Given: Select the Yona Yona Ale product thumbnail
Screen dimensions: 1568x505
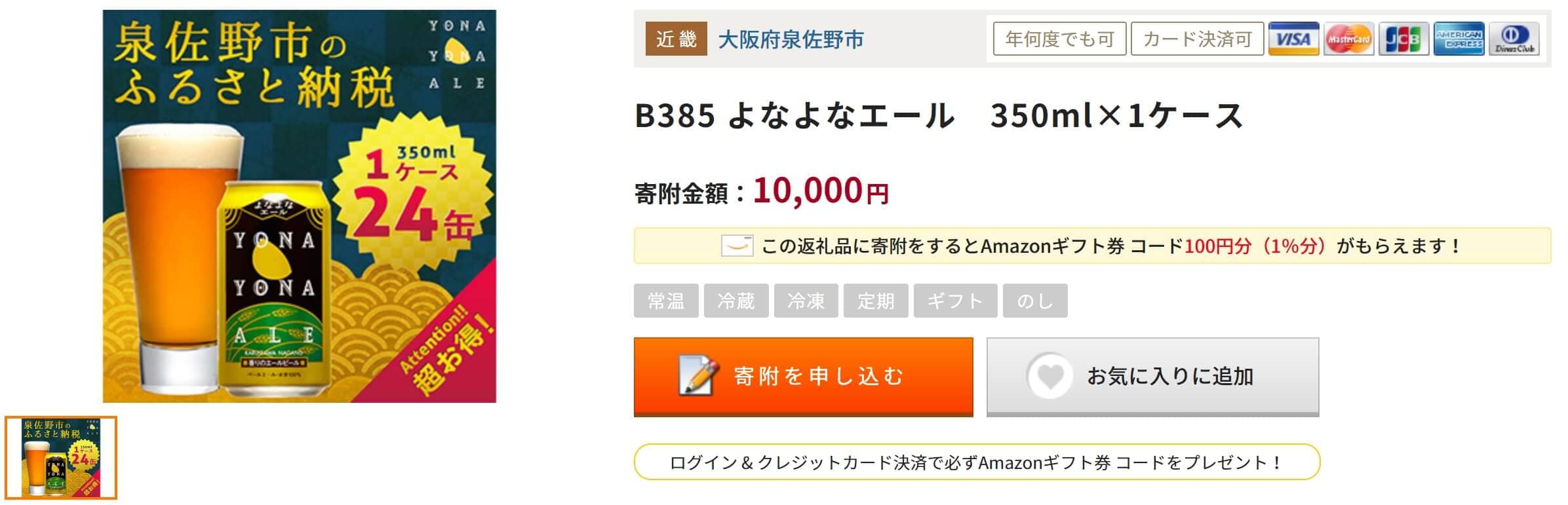Looking at the screenshot, I should [x=61, y=458].
